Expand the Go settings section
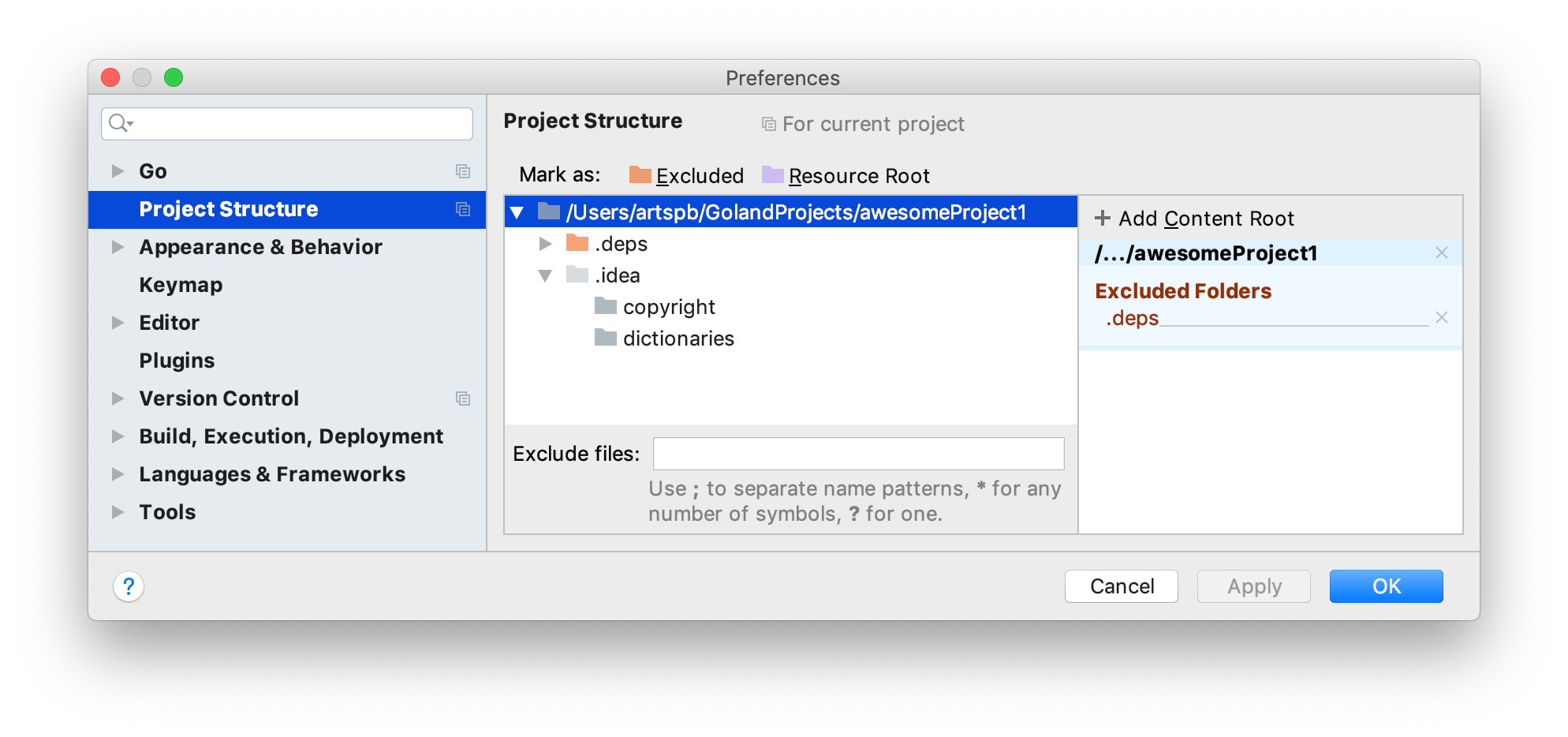1568x737 pixels. click(118, 171)
